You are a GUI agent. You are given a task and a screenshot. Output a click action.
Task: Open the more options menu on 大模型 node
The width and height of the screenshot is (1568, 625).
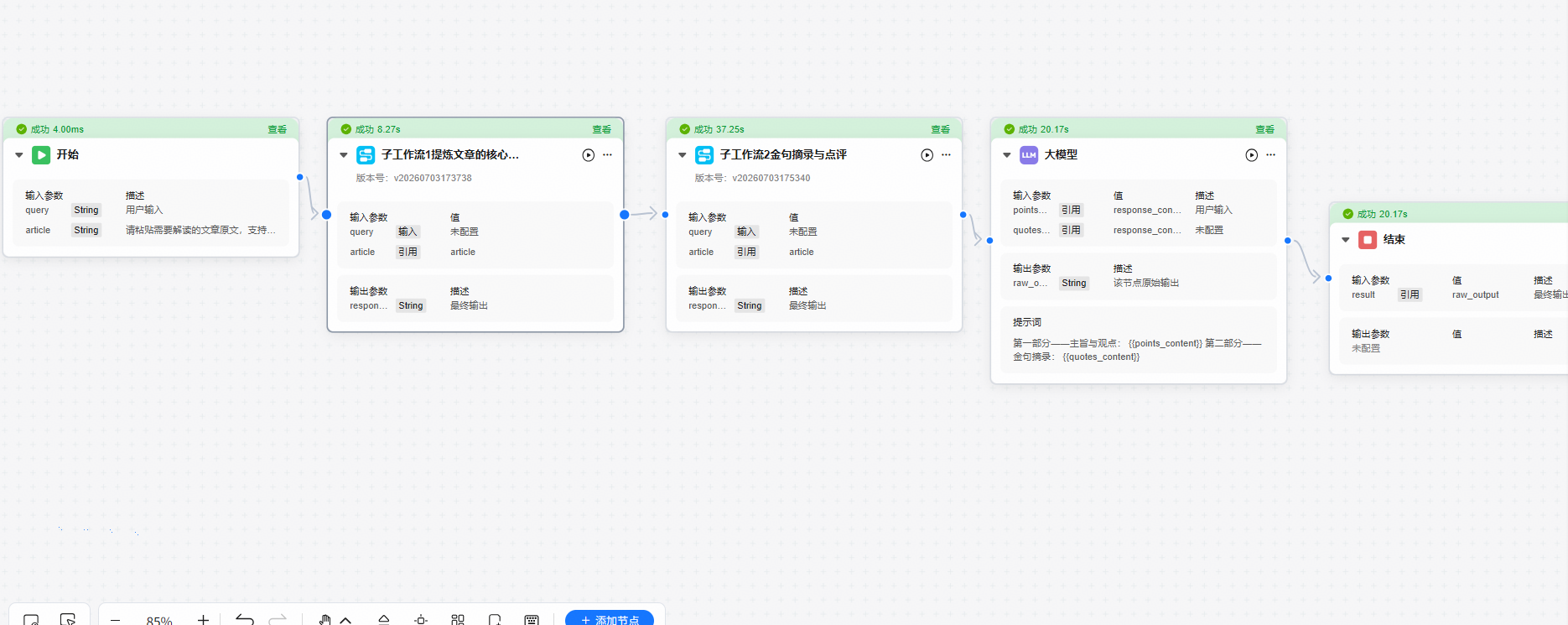(x=1270, y=155)
